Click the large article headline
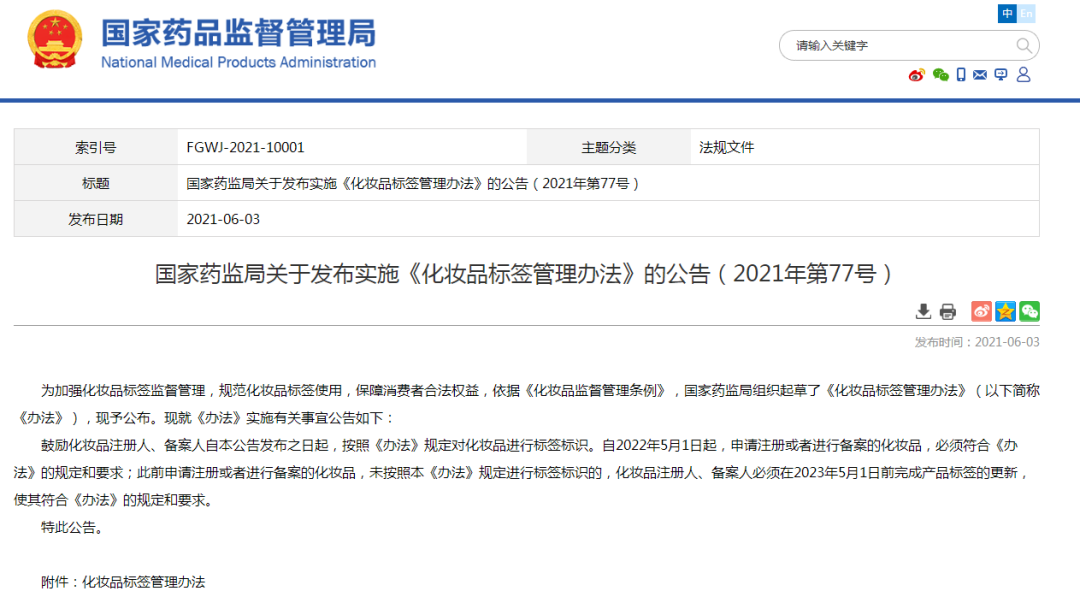1080x597 pixels. (526, 273)
